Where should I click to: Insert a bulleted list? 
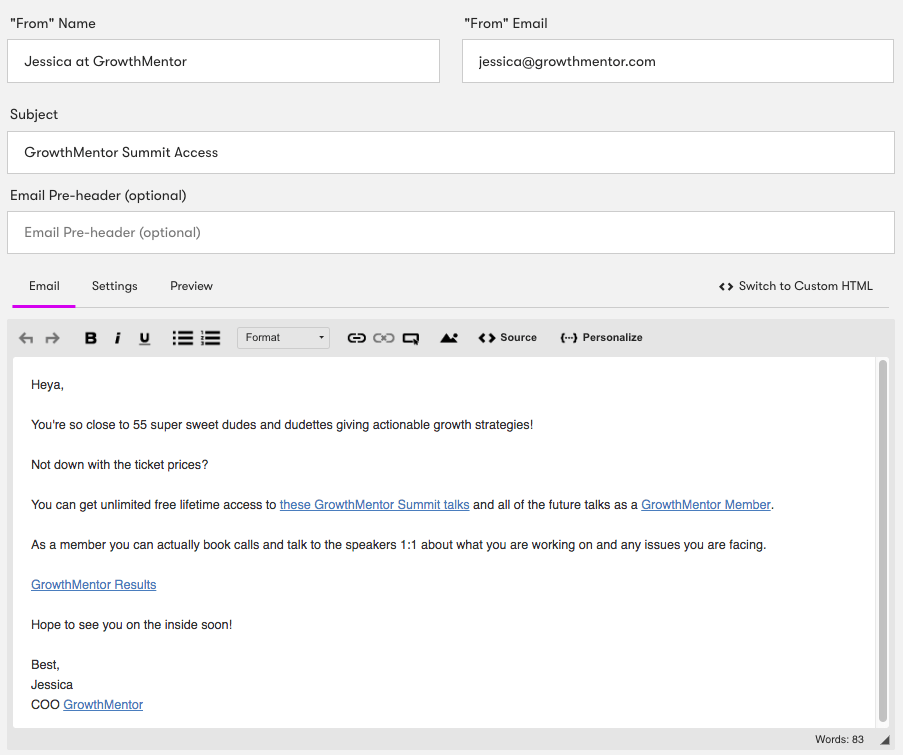point(183,338)
